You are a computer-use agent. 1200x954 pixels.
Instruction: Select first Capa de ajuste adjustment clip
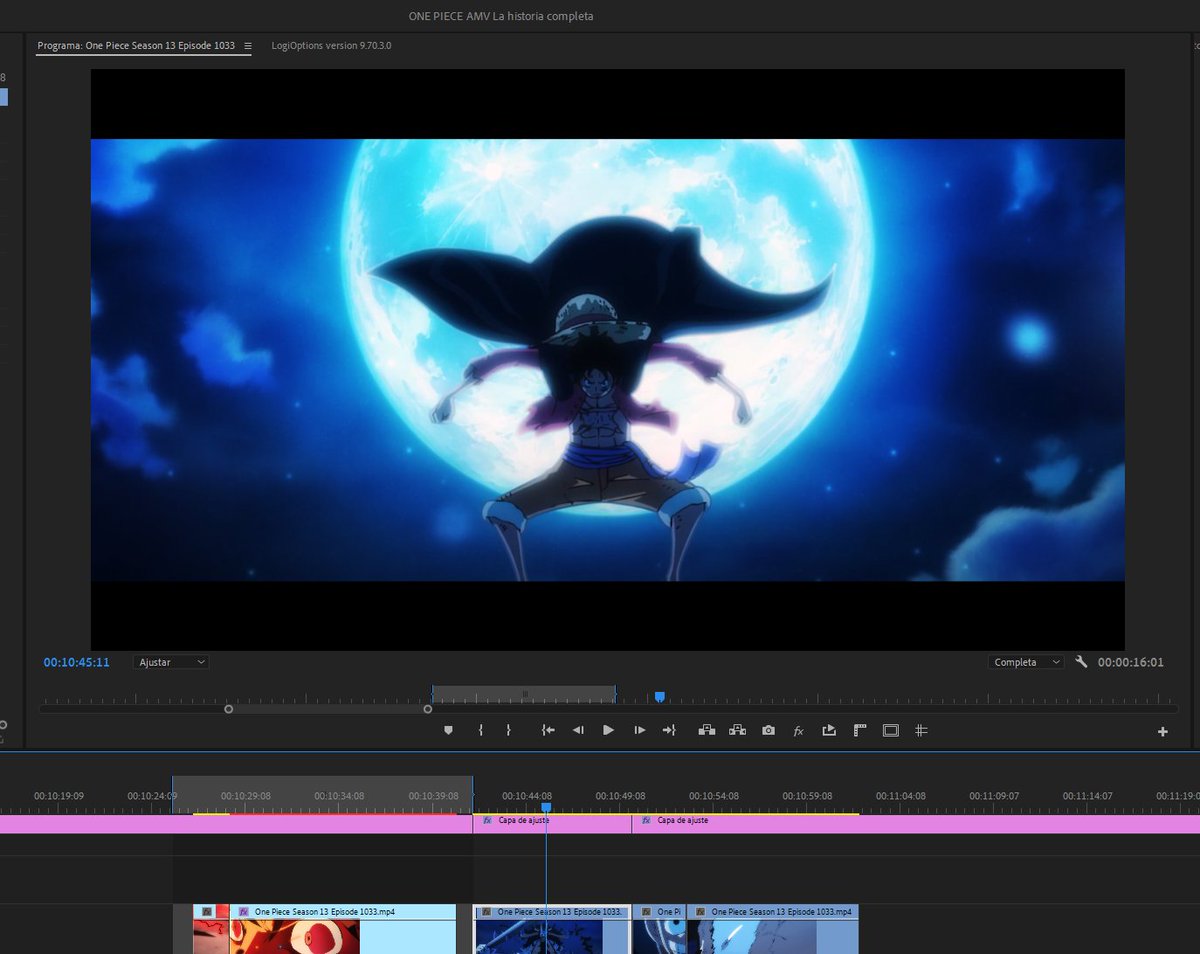[552, 824]
